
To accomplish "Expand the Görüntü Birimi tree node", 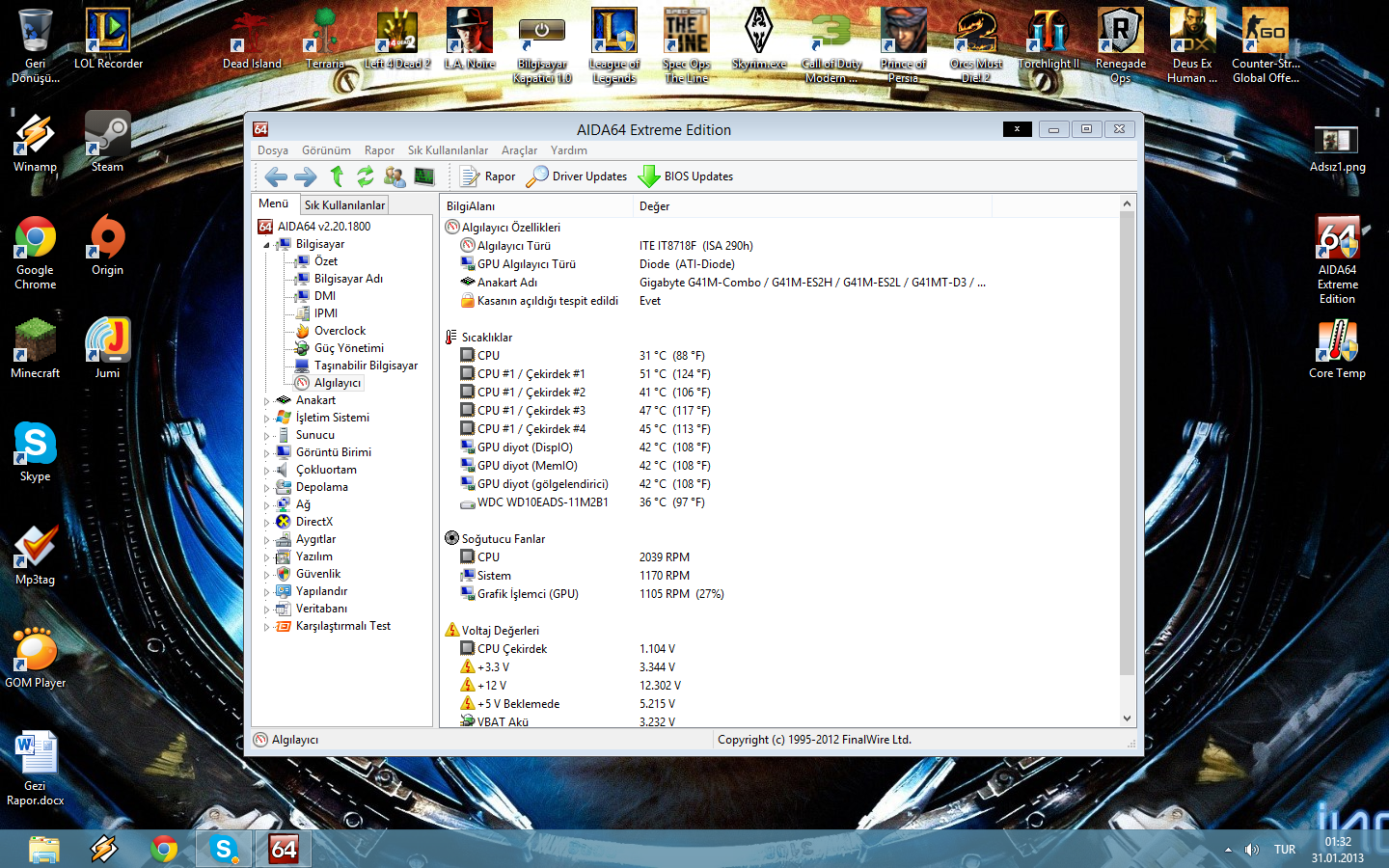I will [267, 453].
